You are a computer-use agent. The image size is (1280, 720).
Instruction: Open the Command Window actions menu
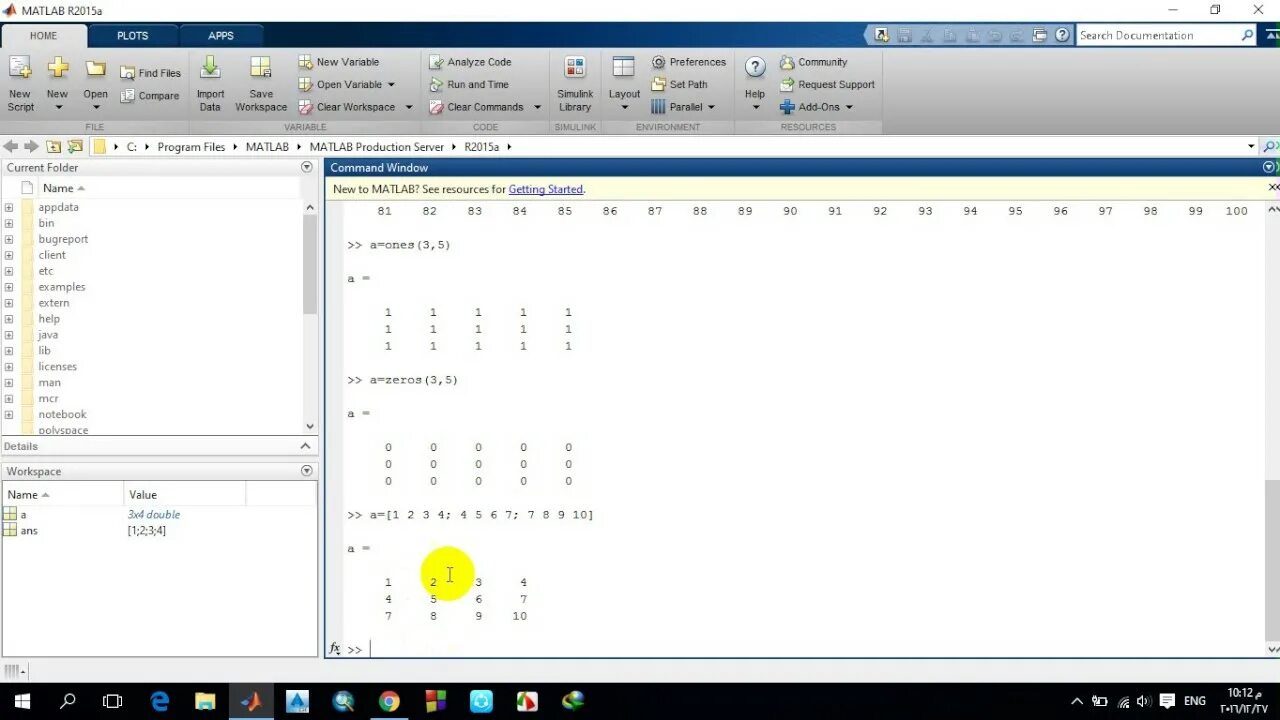coord(1270,167)
